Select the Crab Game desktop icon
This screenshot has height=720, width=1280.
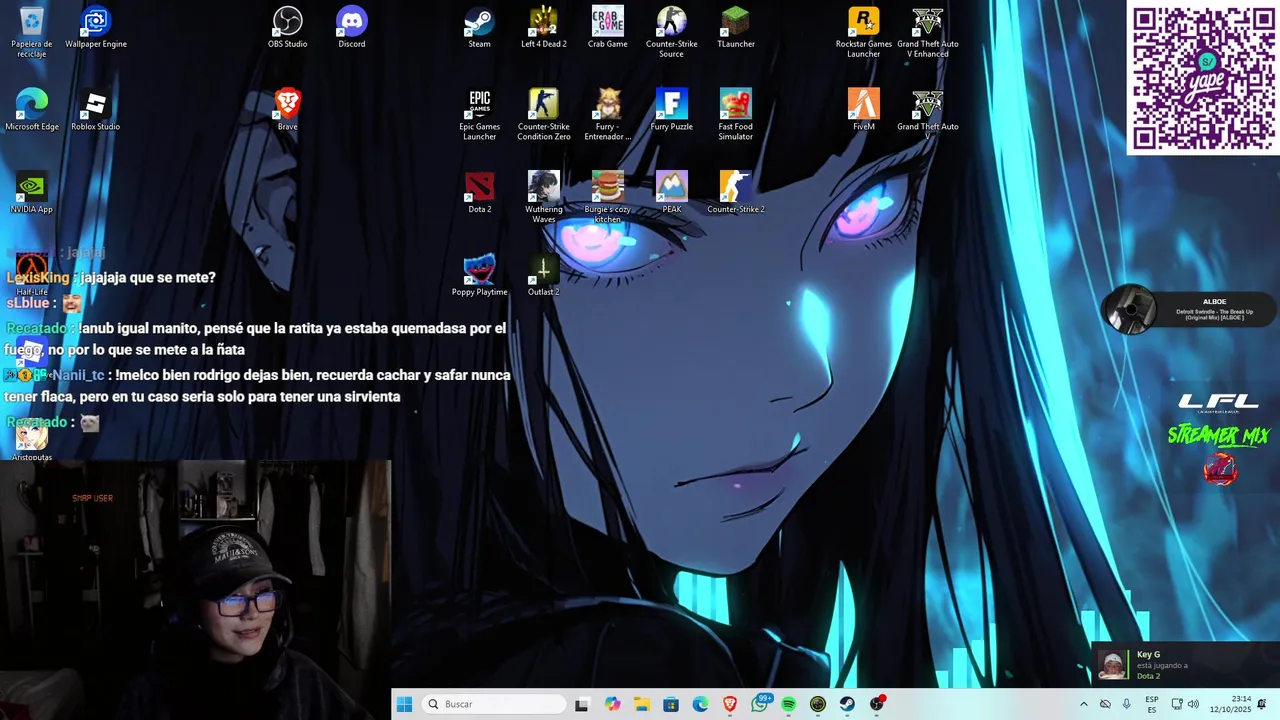click(607, 27)
